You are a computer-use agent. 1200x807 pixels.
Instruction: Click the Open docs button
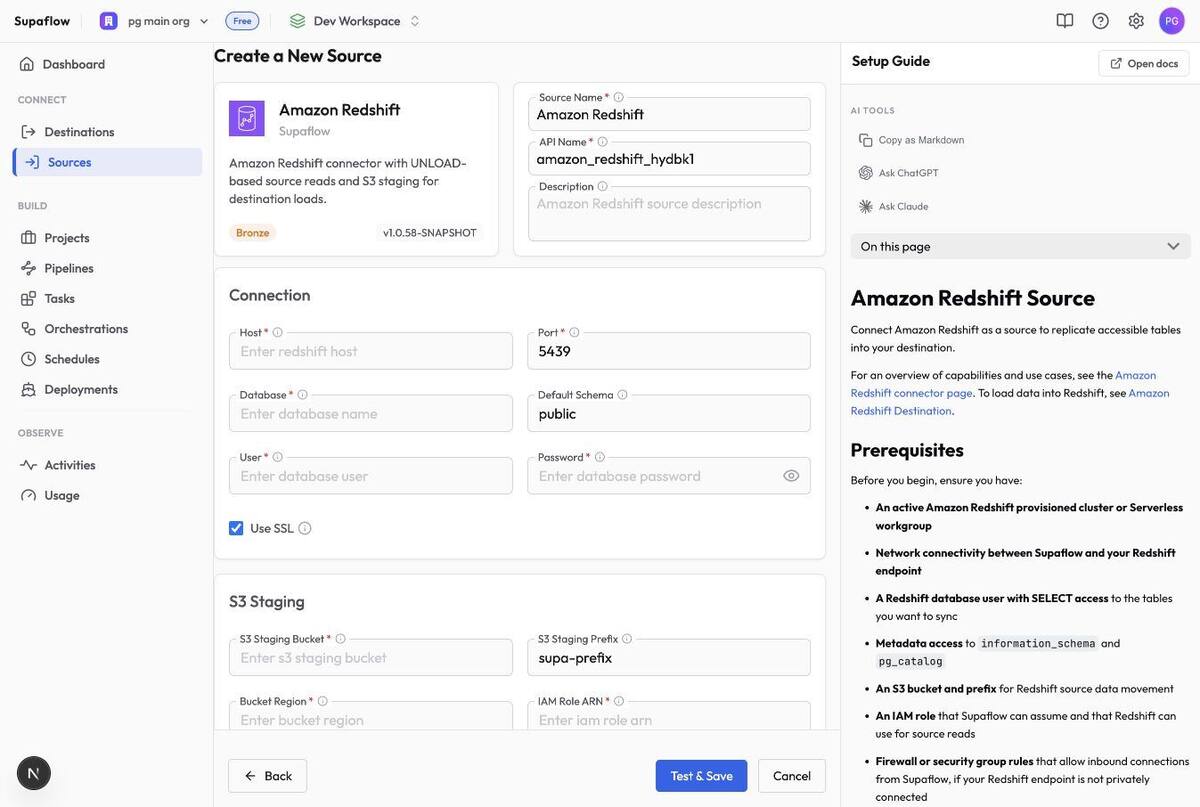coord(1144,63)
